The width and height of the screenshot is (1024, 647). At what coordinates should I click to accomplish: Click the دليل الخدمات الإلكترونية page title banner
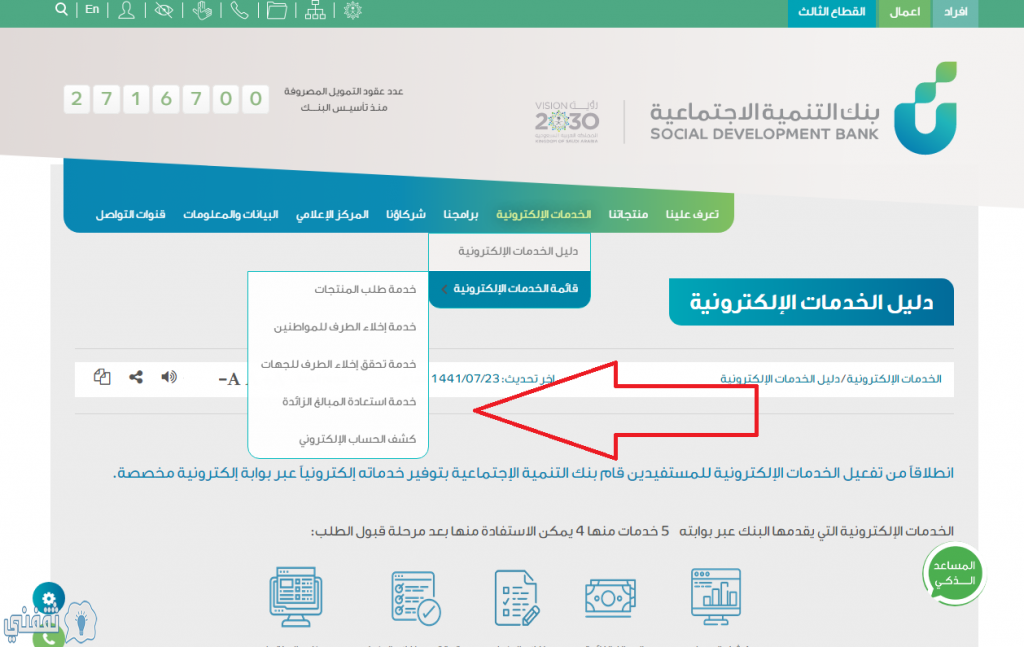pyautogui.click(x=811, y=302)
